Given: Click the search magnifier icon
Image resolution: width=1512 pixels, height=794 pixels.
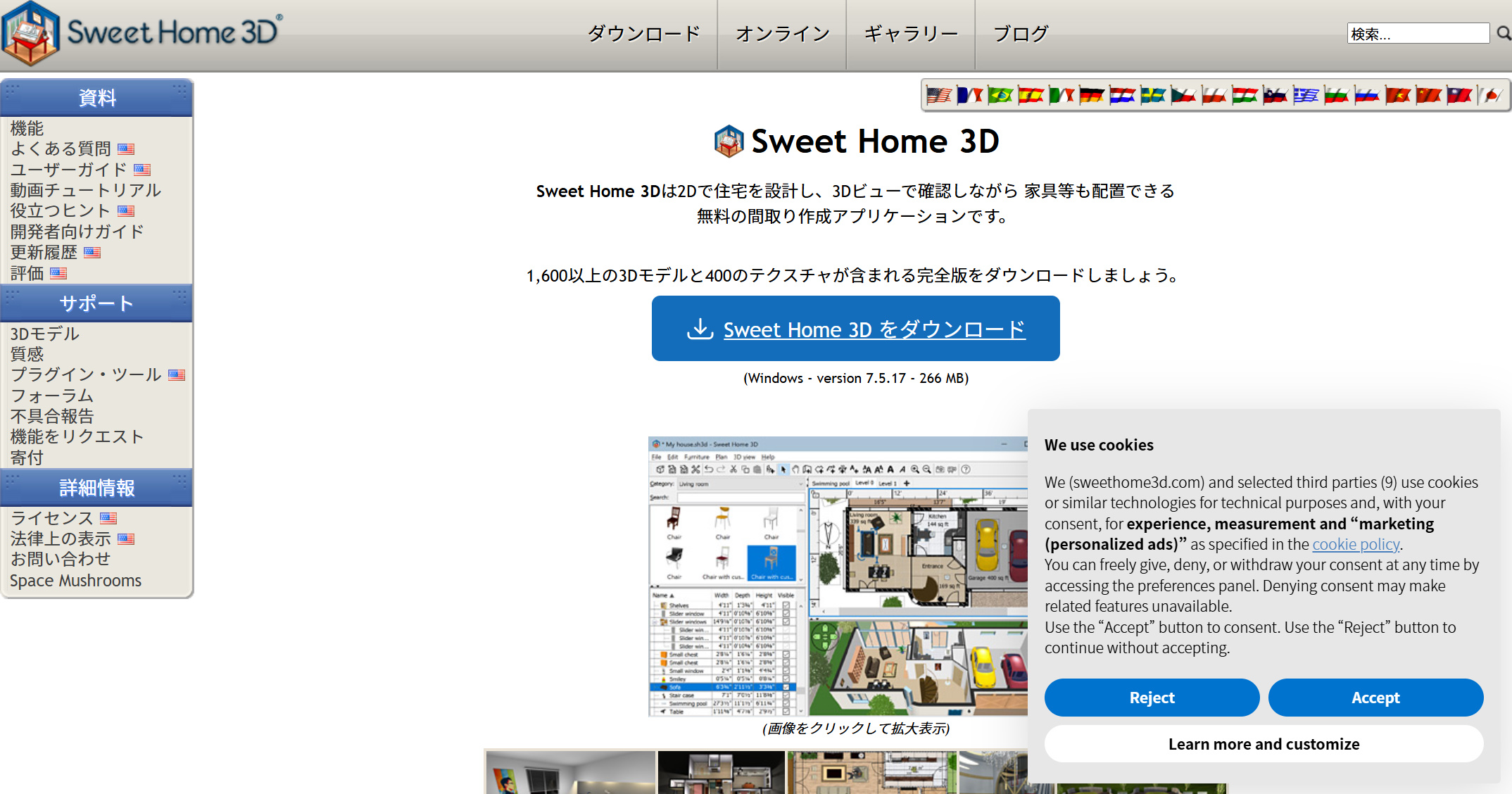Looking at the screenshot, I should click(1503, 33).
